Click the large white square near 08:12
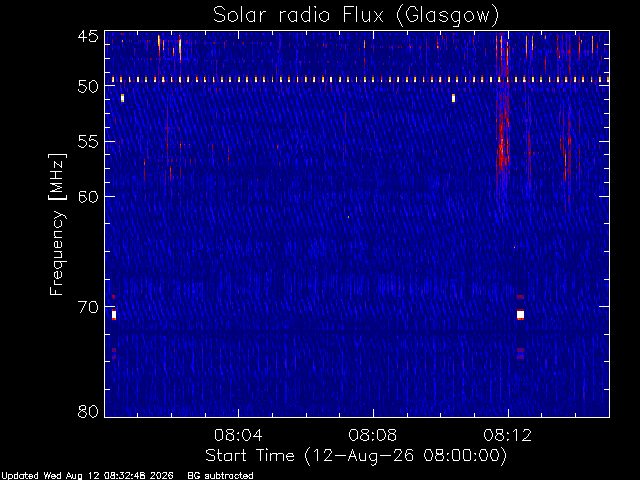The height and width of the screenshot is (480, 640). click(x=520, y=315)
